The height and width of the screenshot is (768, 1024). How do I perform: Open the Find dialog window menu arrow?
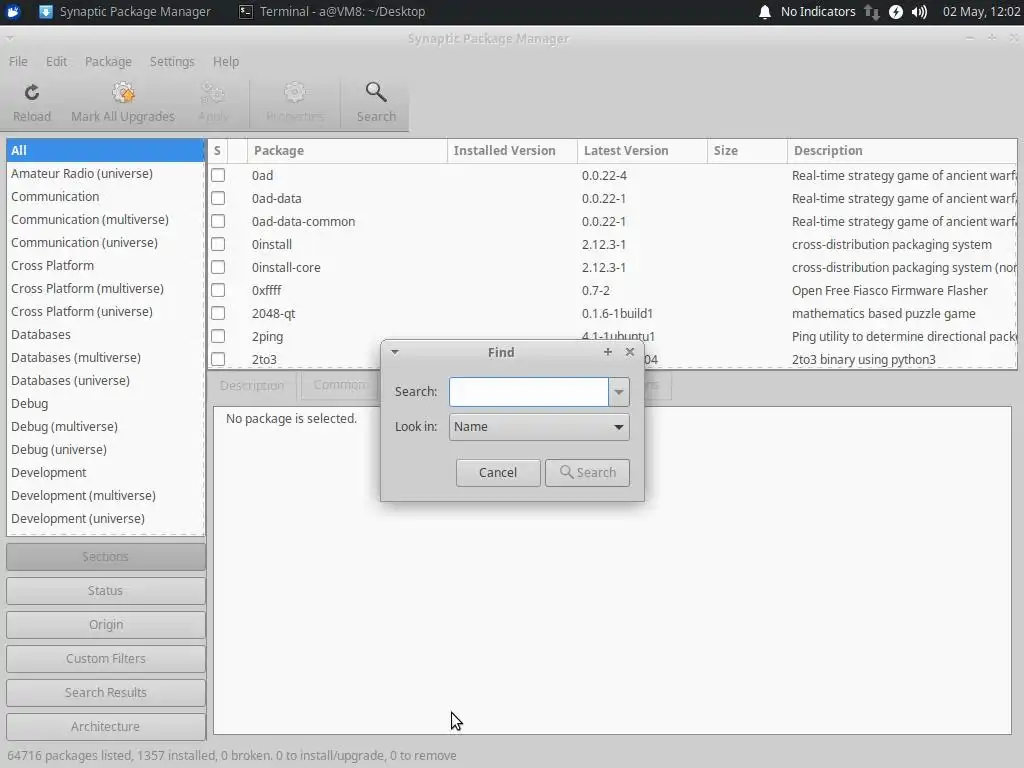click(394, 352)
